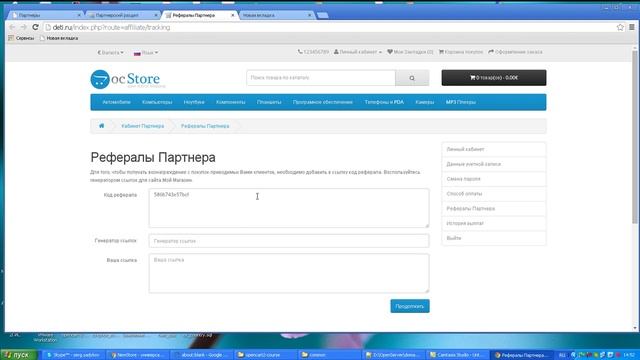The height and width of the screenshot is (360, 640).
Task: Open the Ноутбуки category menu
Action: [194, 102]
